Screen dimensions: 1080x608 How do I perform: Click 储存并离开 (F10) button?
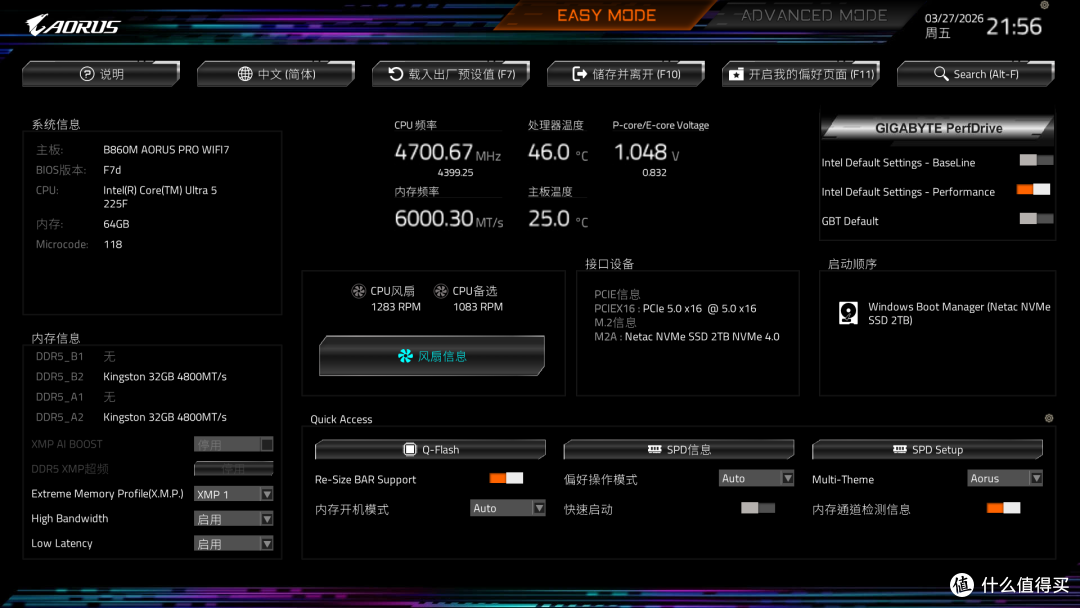coord(626,74)
